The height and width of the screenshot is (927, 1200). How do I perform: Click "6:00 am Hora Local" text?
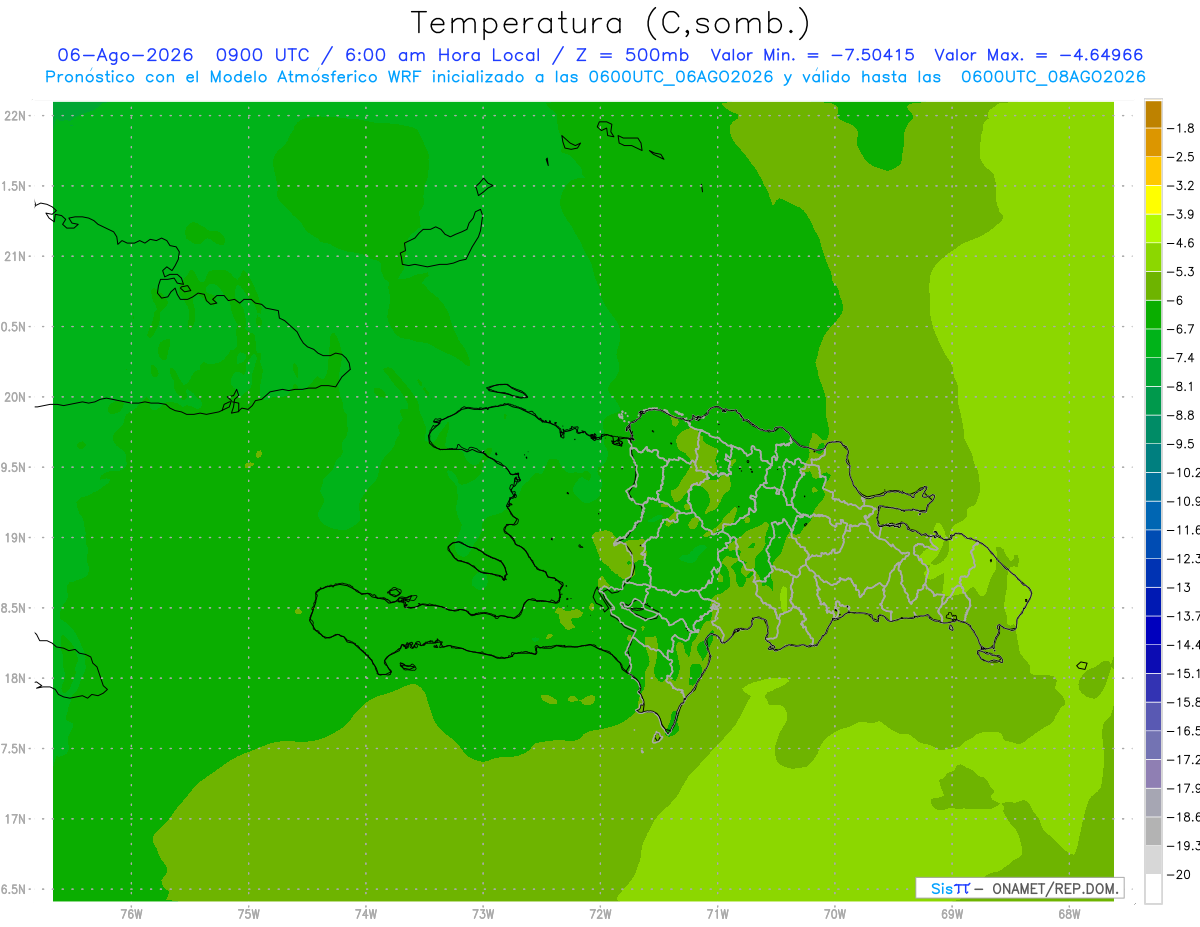[443, 56]
